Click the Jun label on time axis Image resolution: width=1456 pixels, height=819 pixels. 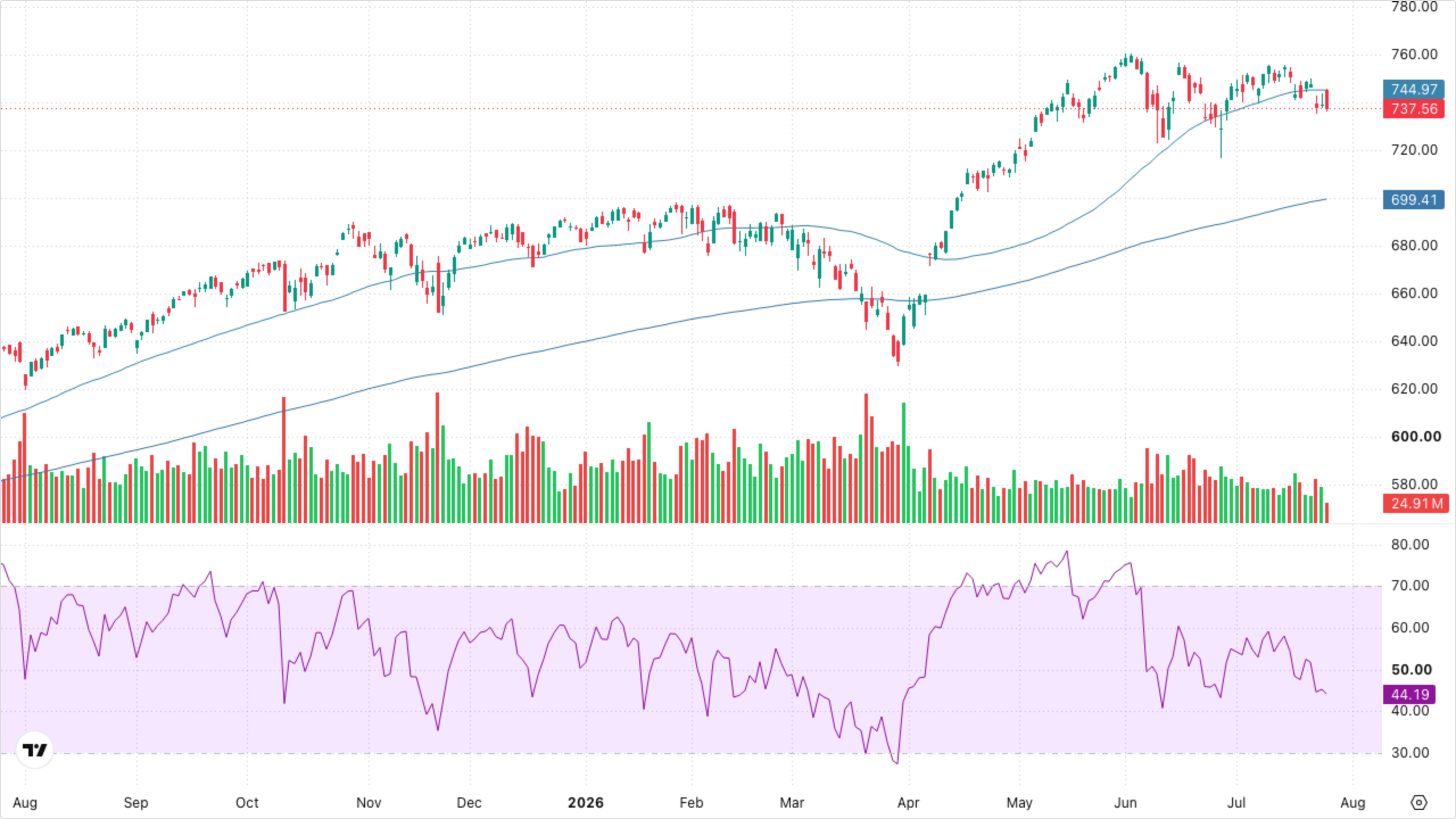tap(1126, 803)
